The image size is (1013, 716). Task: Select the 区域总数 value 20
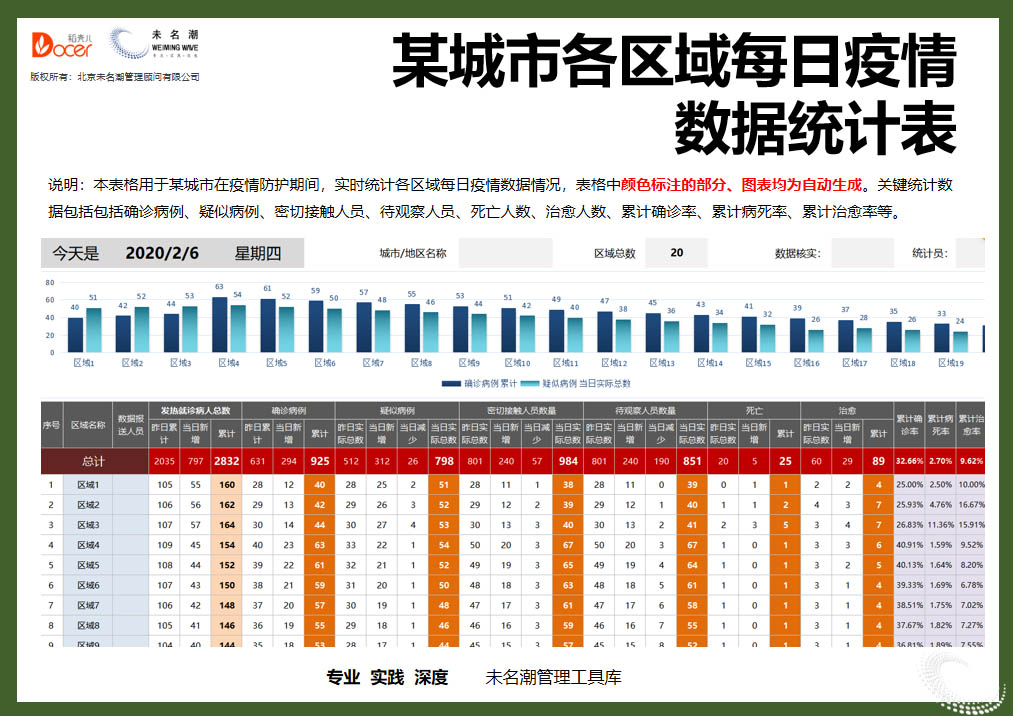[676, 253]
